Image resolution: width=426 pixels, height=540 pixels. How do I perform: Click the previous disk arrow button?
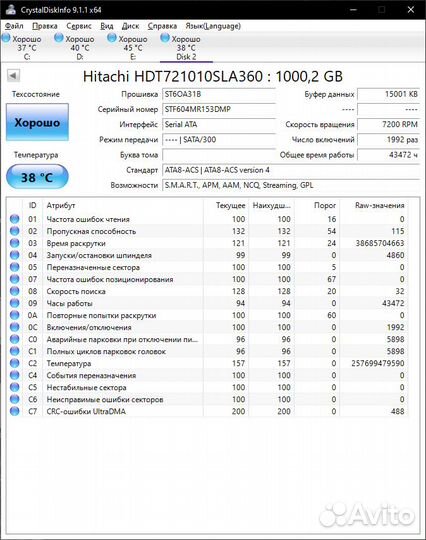pos(13,75)
